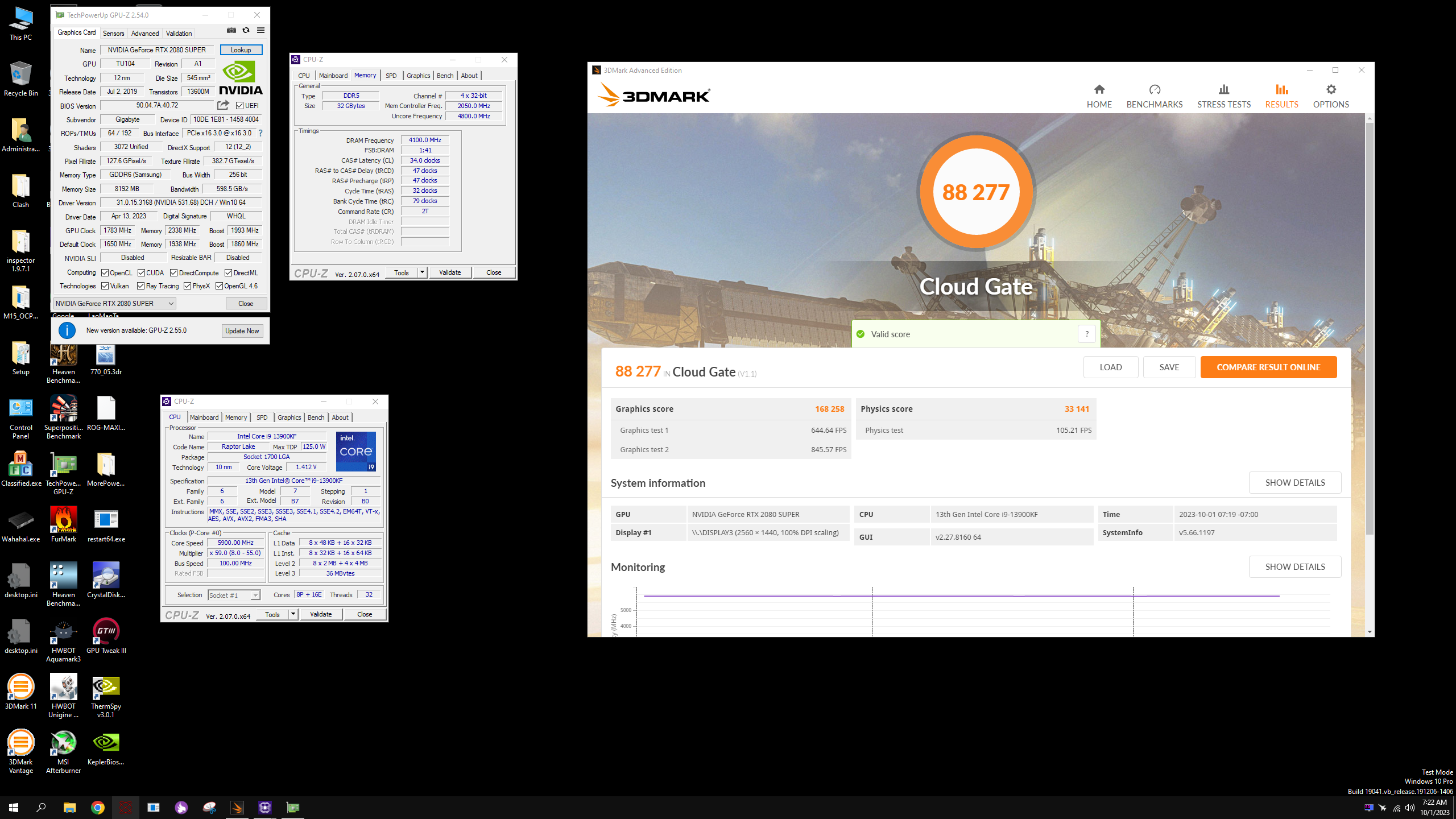Click the Graphics score value 168 258

[x=829, y=409]
